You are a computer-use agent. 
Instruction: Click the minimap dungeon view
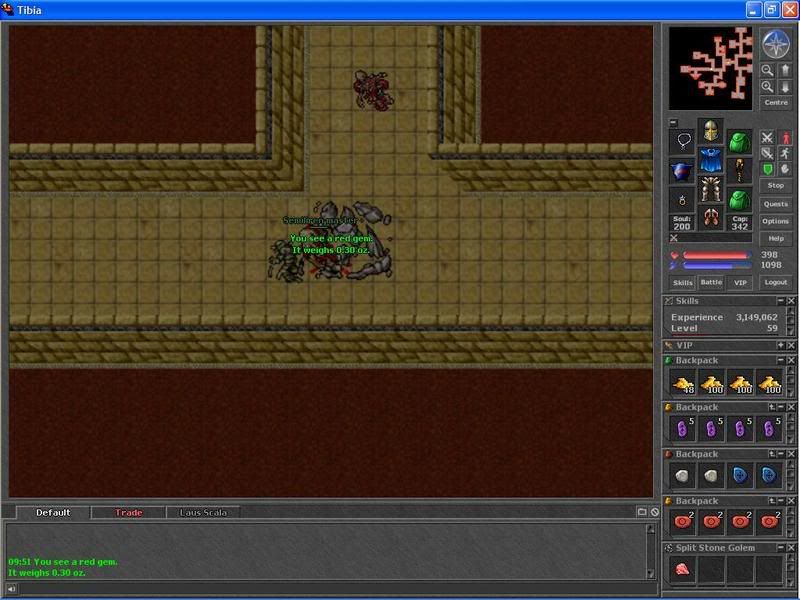click(710, 68)
